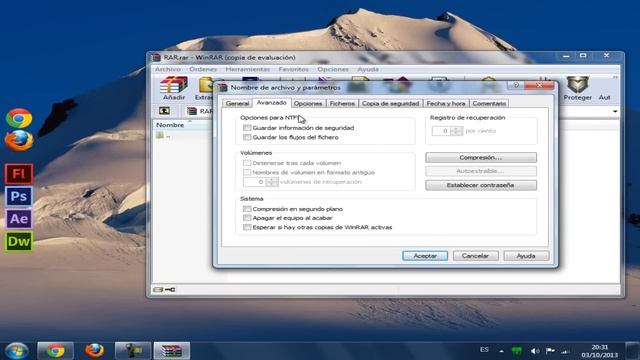Open WinRAR address bar dropdown arrow
This screenshot has height=360, width=640.
click(615, 111)
